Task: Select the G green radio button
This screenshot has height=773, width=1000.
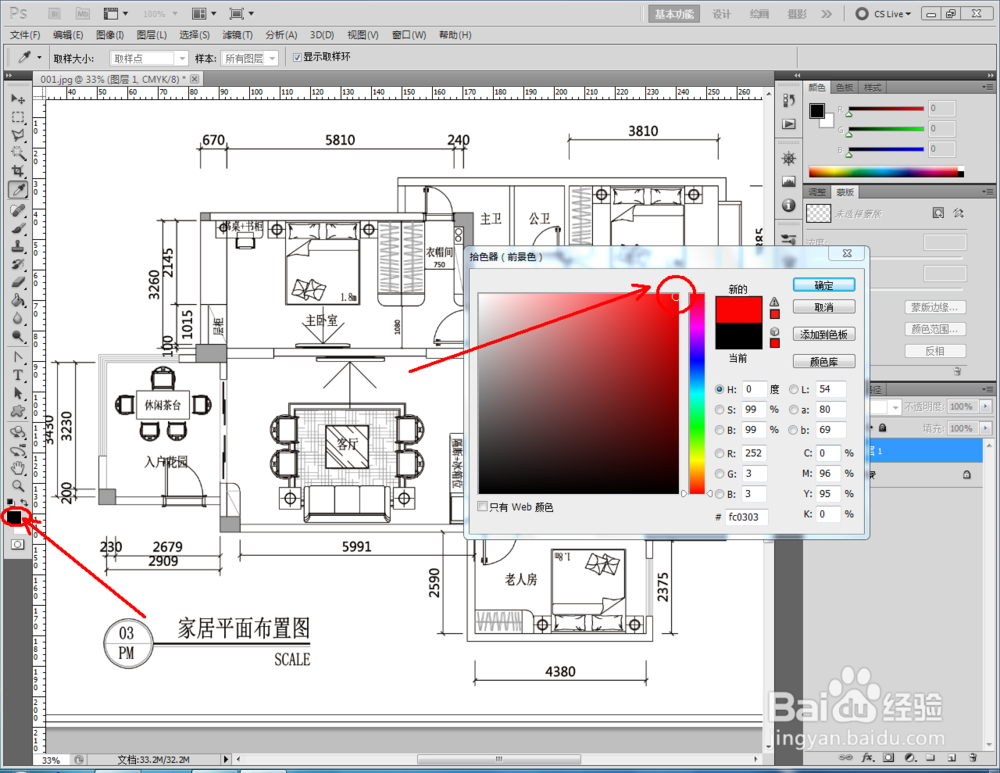Action: tap(719, 474)
